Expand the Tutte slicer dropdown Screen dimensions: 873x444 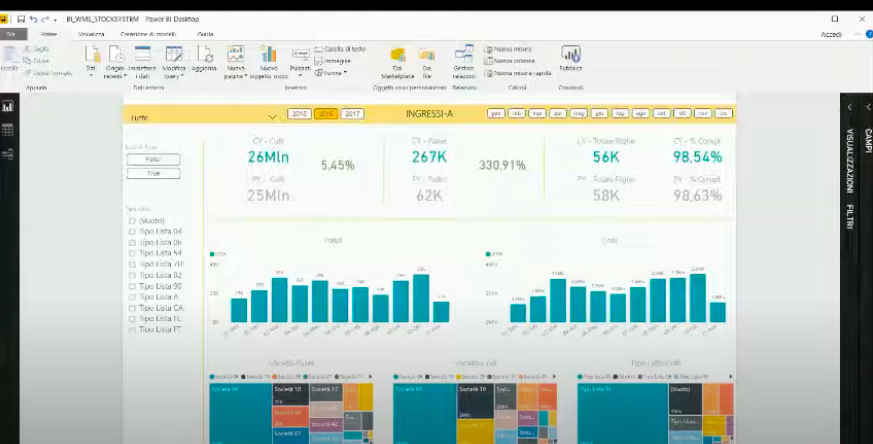(272, 117)
